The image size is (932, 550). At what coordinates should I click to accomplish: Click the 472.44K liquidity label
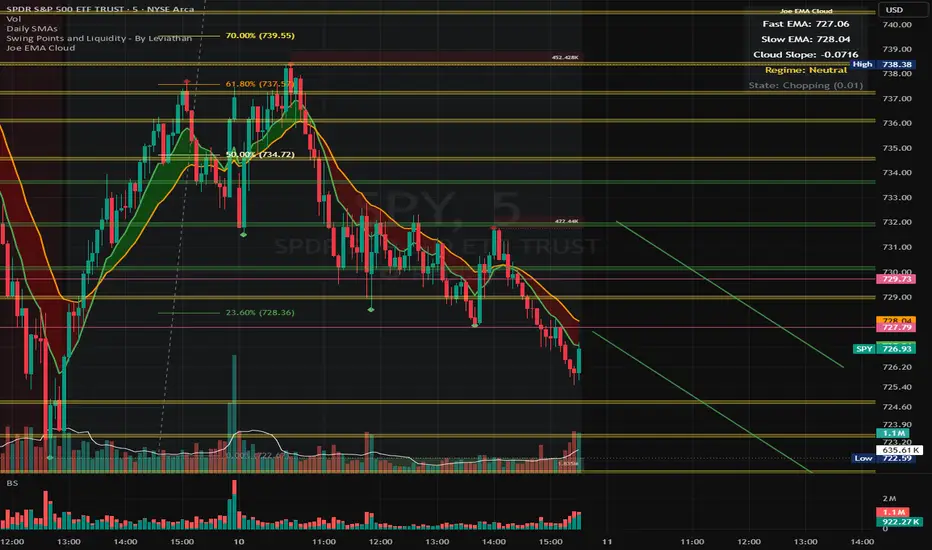(x=566, y=221)
